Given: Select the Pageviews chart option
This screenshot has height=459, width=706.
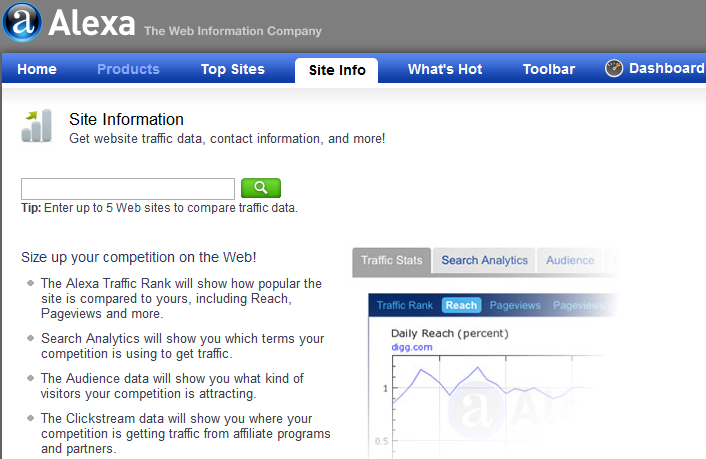Looking at the screenshot, I should tap(515, 305).
